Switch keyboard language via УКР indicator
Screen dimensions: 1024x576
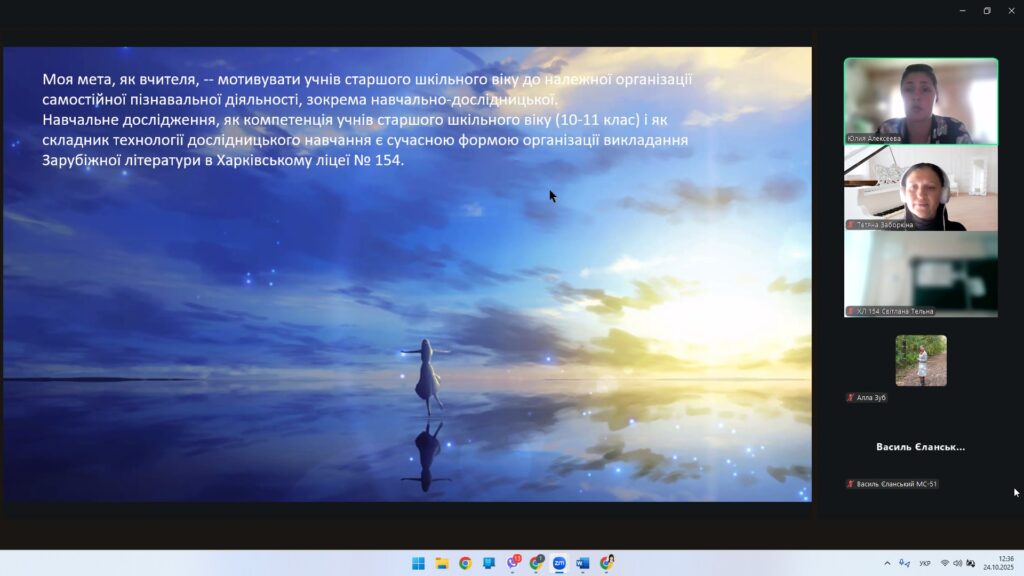[x=924, y=563]
